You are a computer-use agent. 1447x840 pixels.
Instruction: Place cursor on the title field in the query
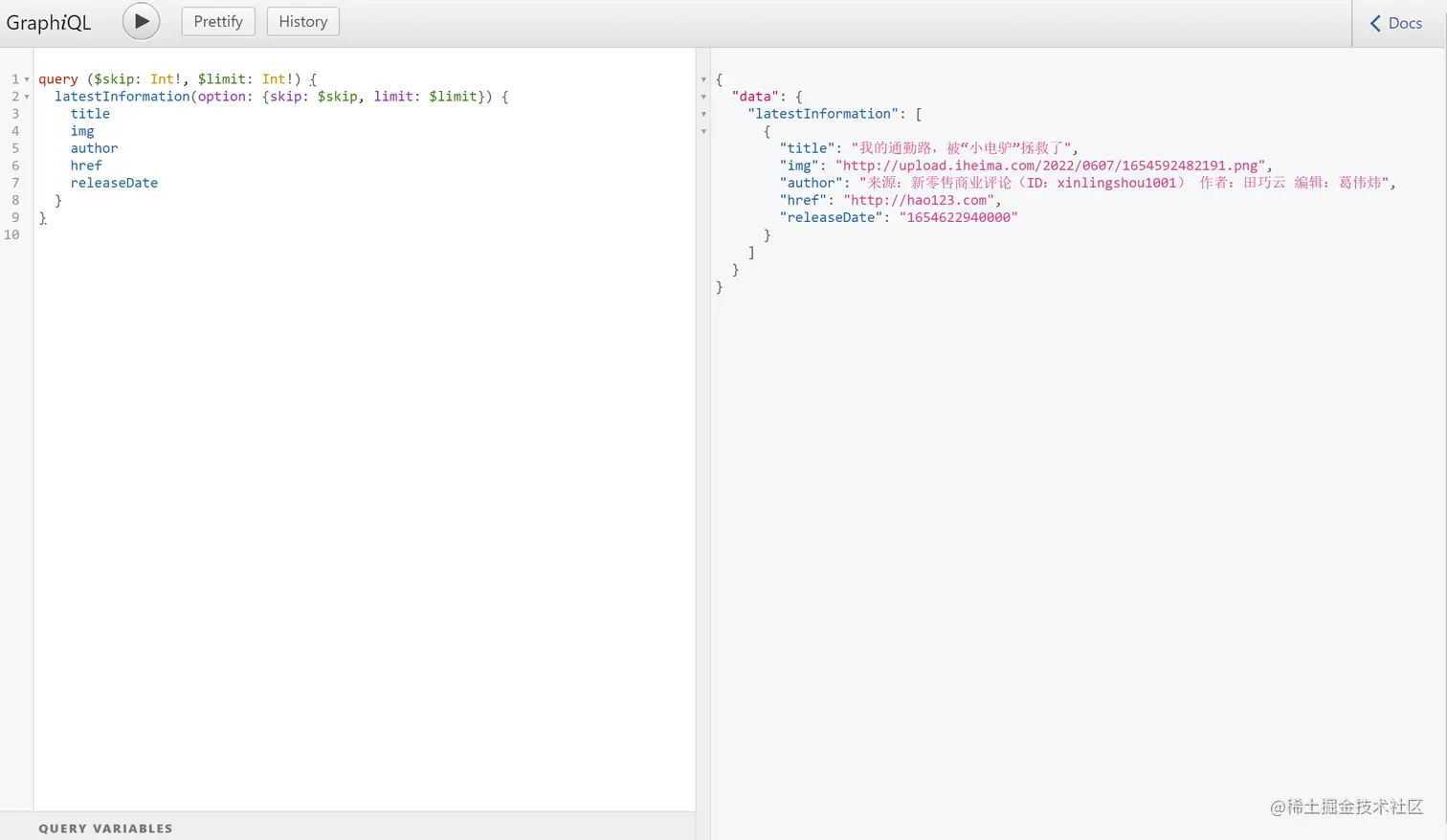90,114
